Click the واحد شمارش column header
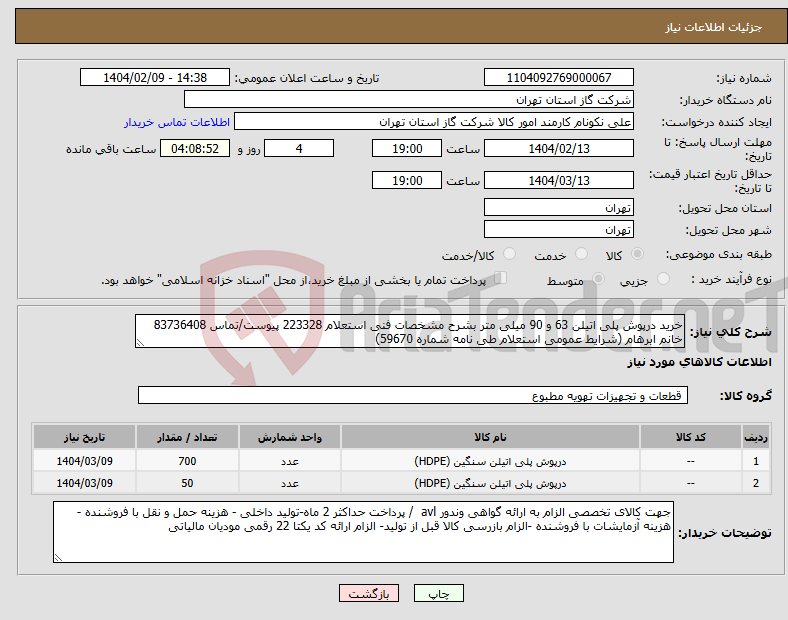Screen dimensions: 788x620 coord(289,437)
